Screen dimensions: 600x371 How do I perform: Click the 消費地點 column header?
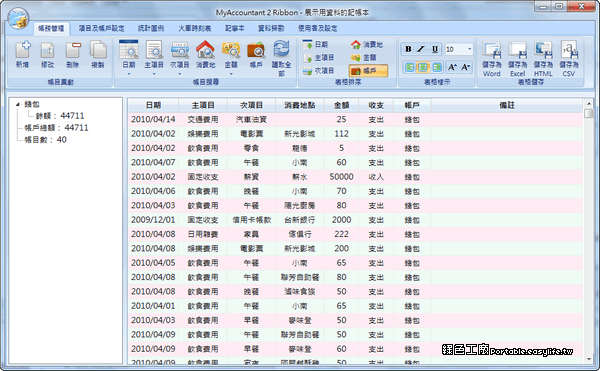tap(300, 105)
